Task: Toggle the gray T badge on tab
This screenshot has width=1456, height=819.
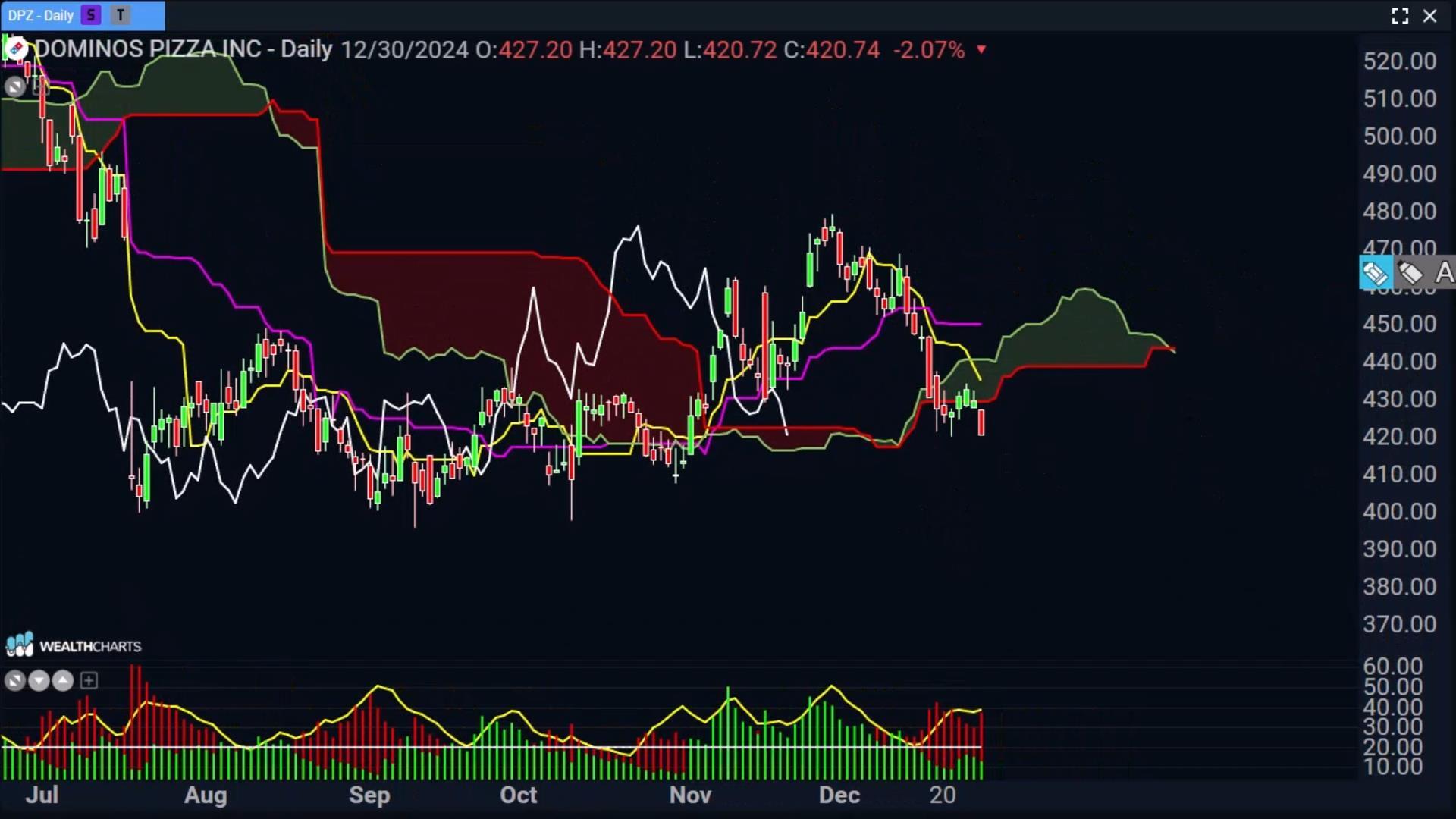Action: pos(120,15)
